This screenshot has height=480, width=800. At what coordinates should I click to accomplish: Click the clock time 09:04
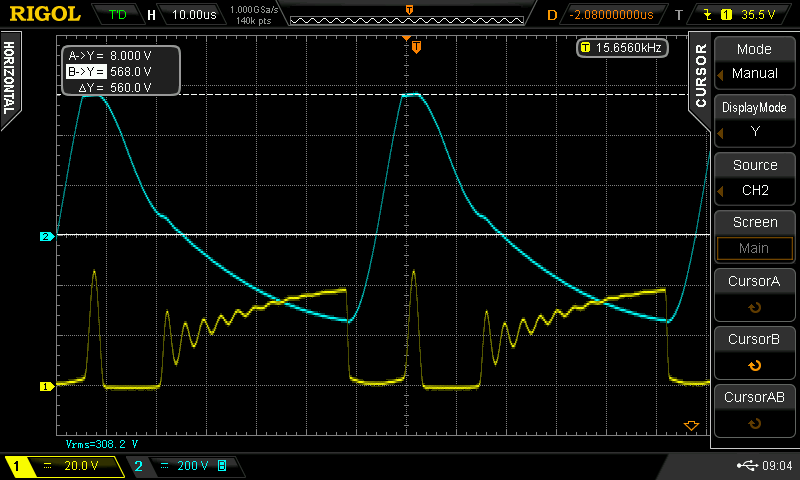[777, 466]
